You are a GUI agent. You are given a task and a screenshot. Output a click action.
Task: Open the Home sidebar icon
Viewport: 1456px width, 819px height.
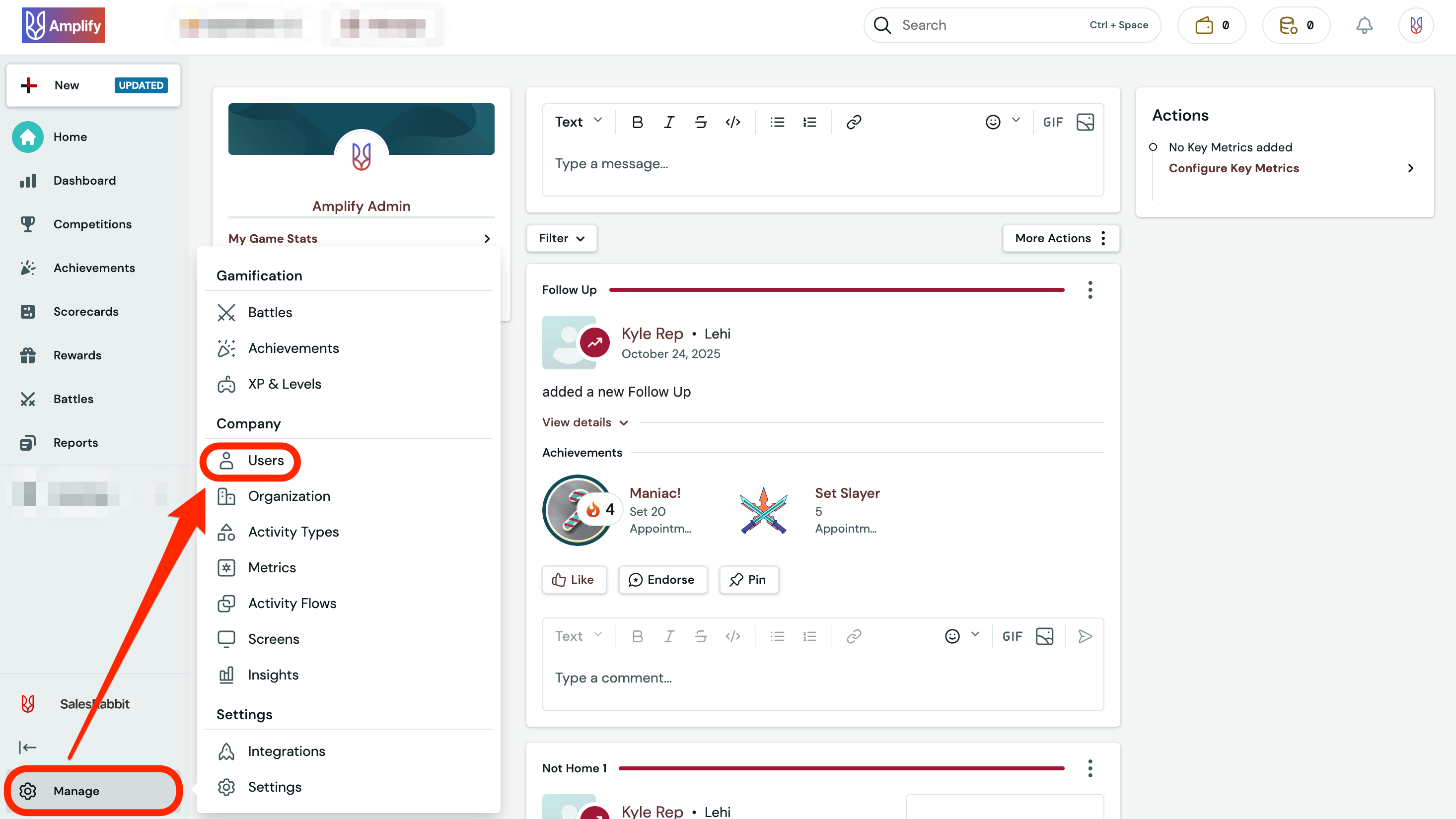click(27, 136)
